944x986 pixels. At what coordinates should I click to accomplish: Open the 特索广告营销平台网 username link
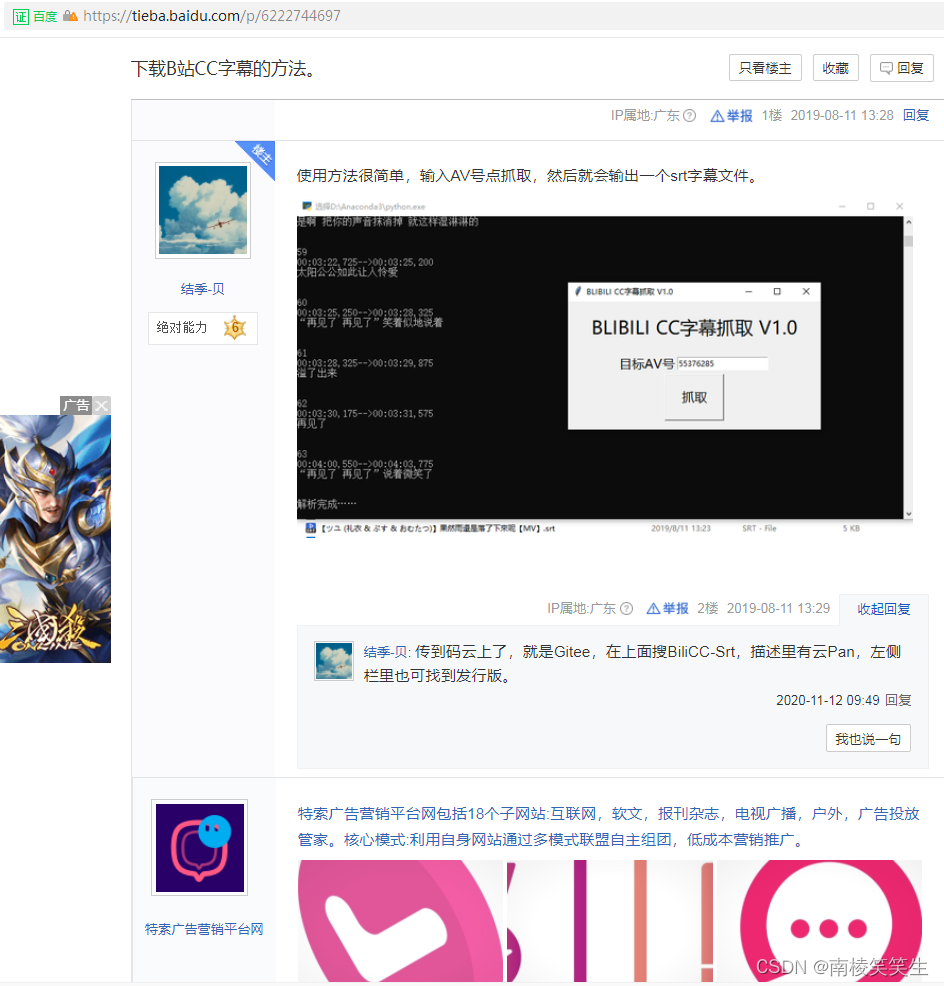[x=204, y=929]
